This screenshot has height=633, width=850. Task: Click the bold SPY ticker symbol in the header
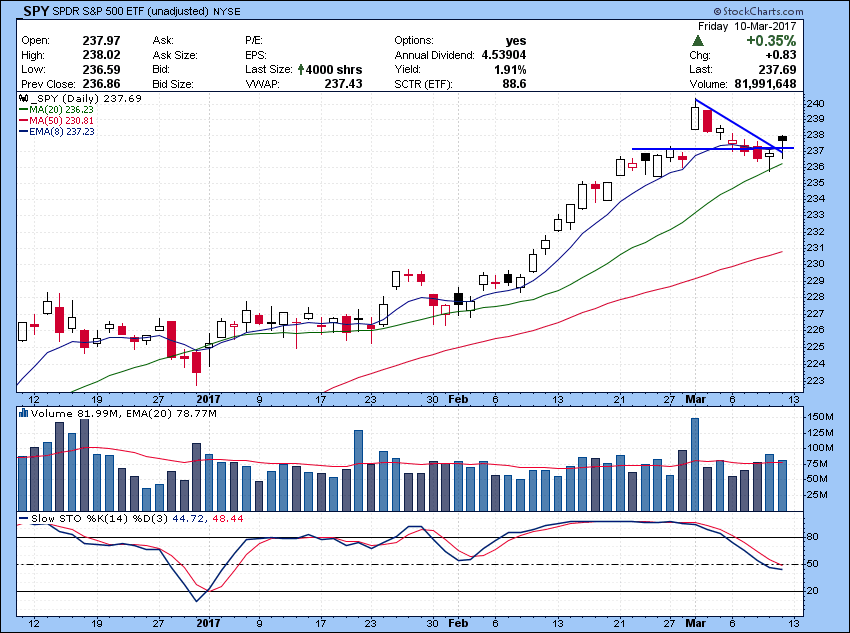pos(36,11)
